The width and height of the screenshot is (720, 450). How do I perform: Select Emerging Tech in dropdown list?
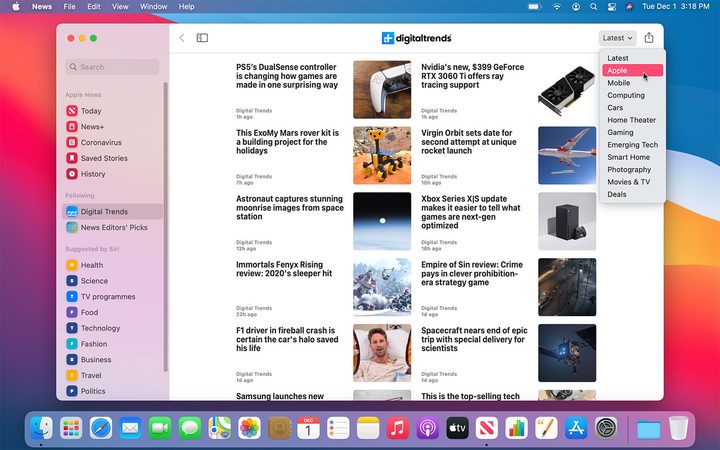click(632, 145)
